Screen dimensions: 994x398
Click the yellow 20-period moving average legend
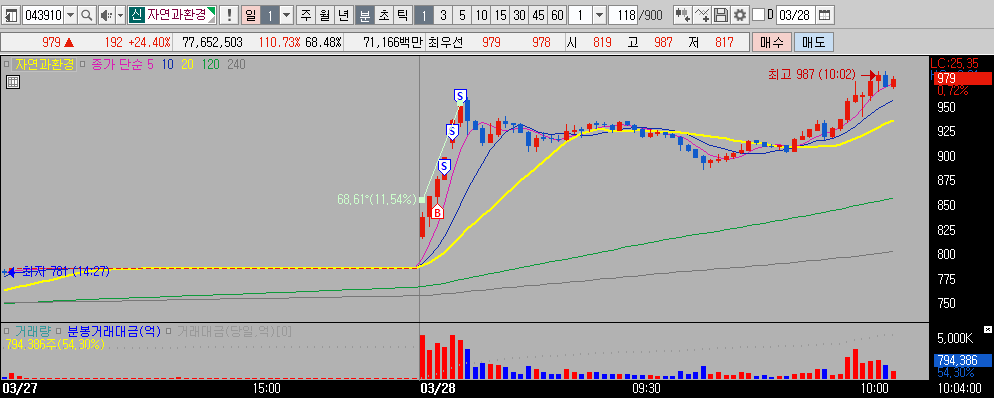[x=188, y=64]
